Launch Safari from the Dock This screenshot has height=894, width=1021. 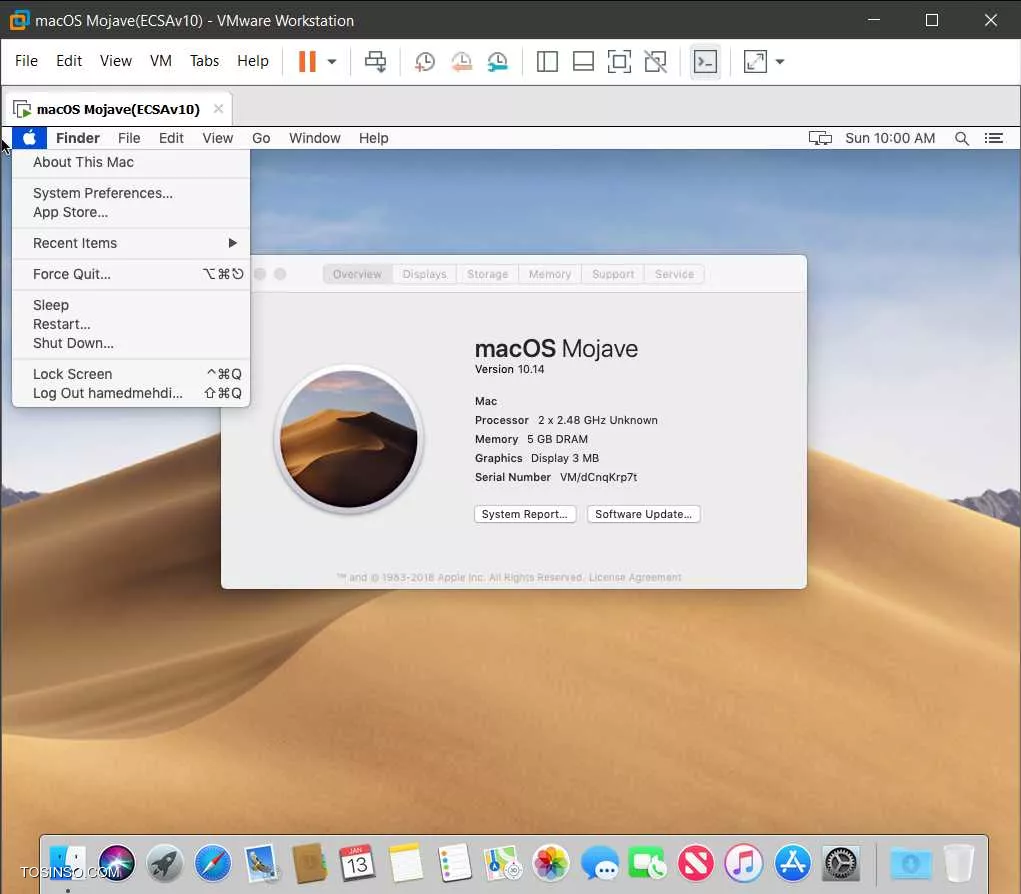point(213,863)
